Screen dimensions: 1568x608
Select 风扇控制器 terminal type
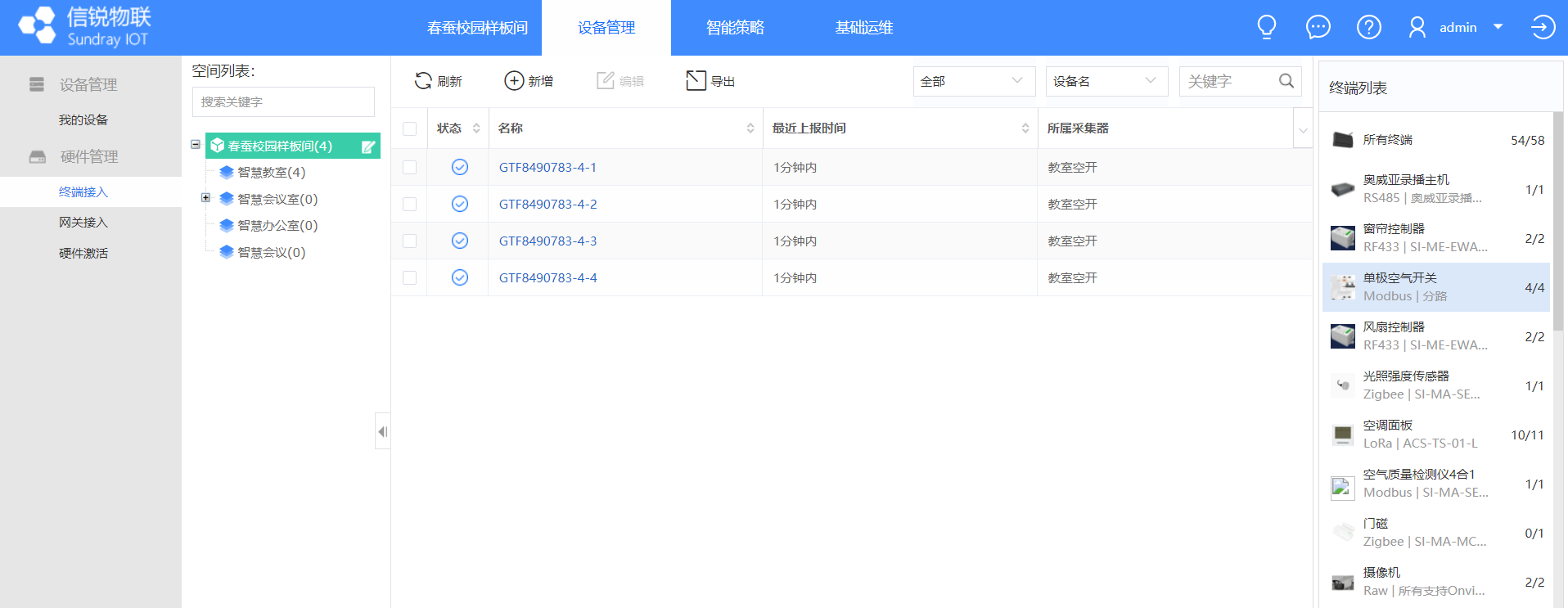[x=1436, y=336]
